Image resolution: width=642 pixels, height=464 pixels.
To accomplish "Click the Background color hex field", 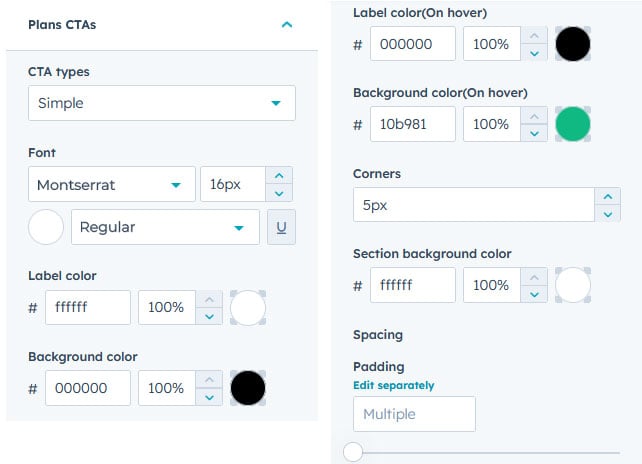I will (x=88, y=388).
